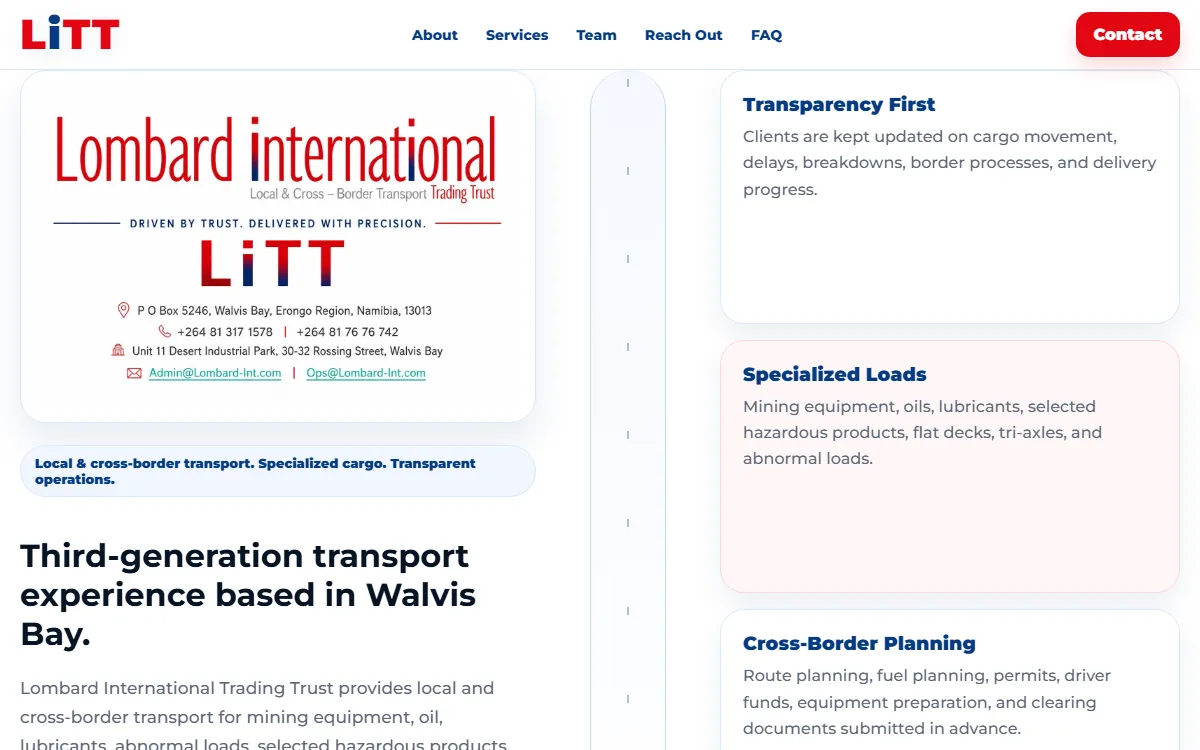This screenshot has height=750, width=1200.
Task: Select the Cross-Border Planning card heading
Action: coord(859,643)
